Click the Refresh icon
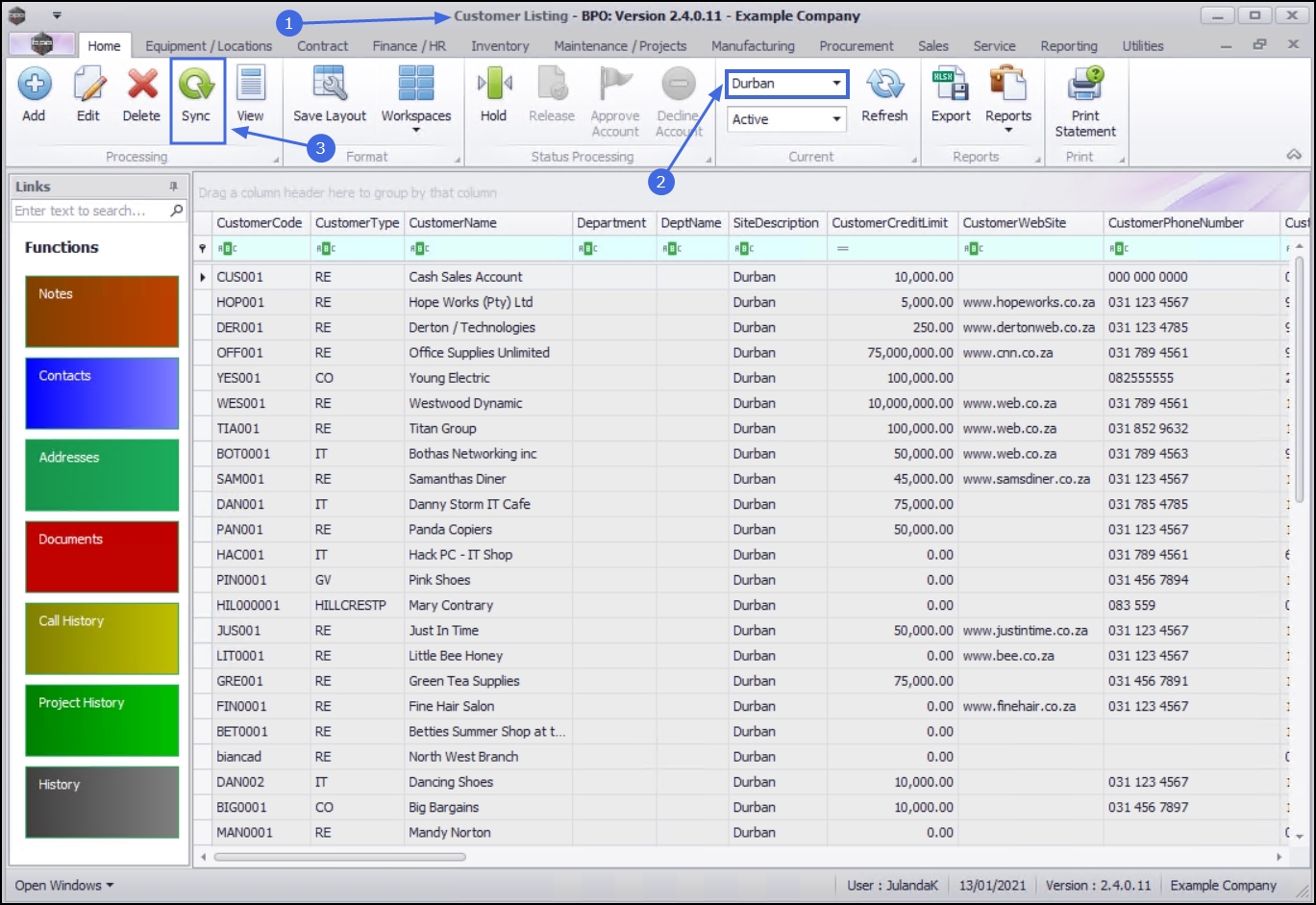Screen dimensions: 1316x905 884,85
